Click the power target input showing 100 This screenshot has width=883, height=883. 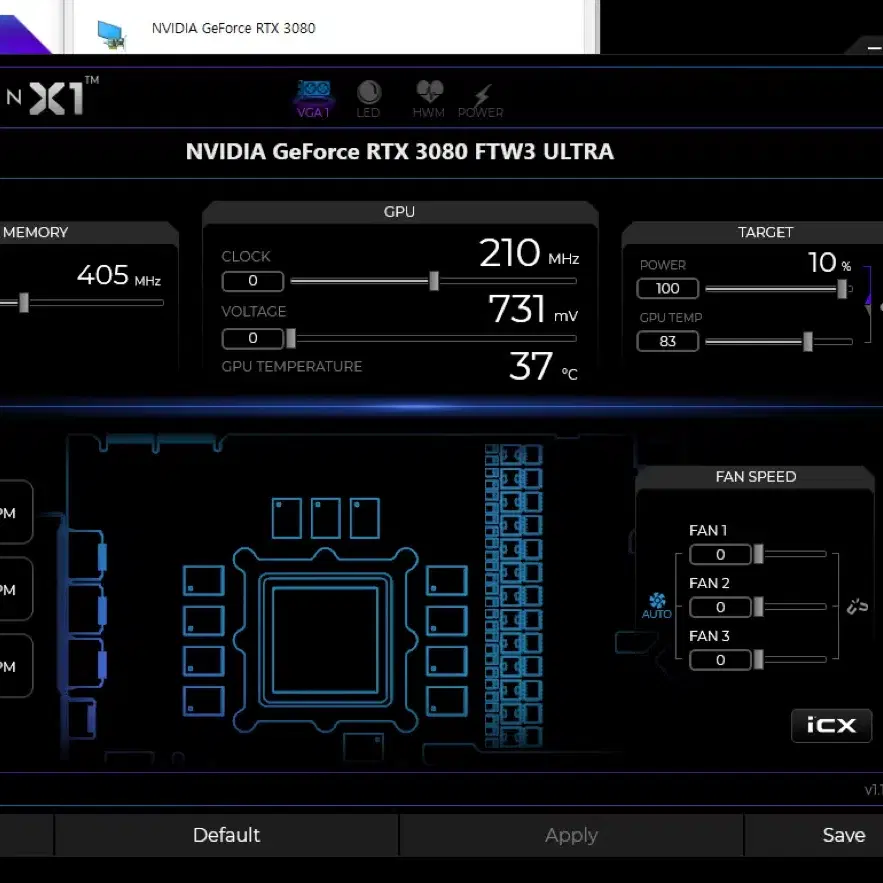(667, 288)
